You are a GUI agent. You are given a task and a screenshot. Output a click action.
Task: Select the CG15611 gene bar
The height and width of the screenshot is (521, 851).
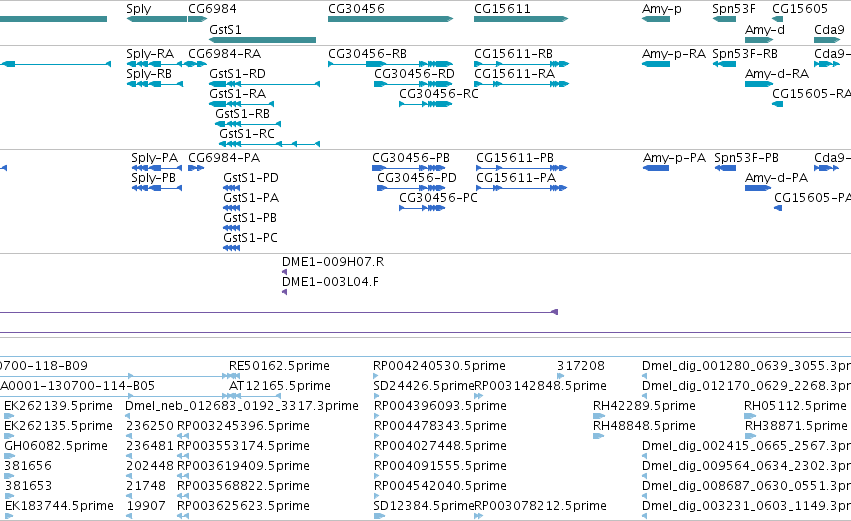(521, 19)
